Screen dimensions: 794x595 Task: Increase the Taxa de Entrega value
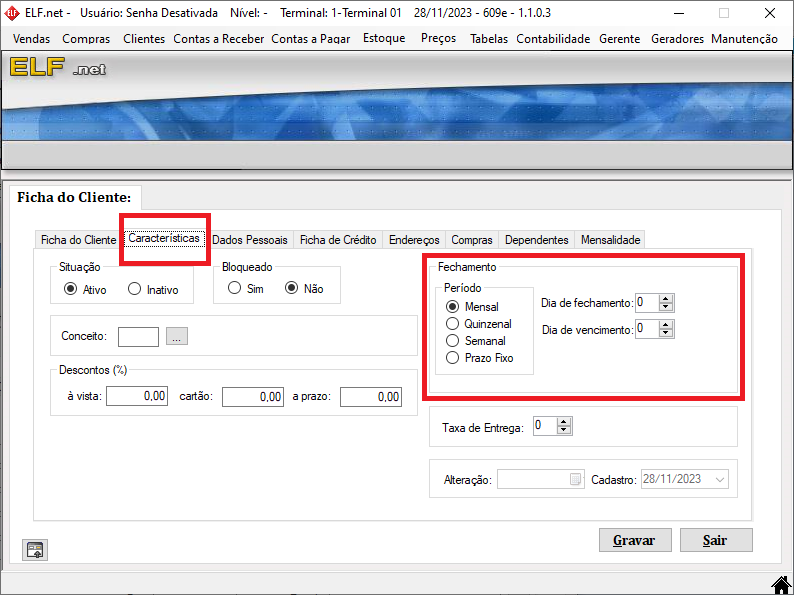click(564, 422)
